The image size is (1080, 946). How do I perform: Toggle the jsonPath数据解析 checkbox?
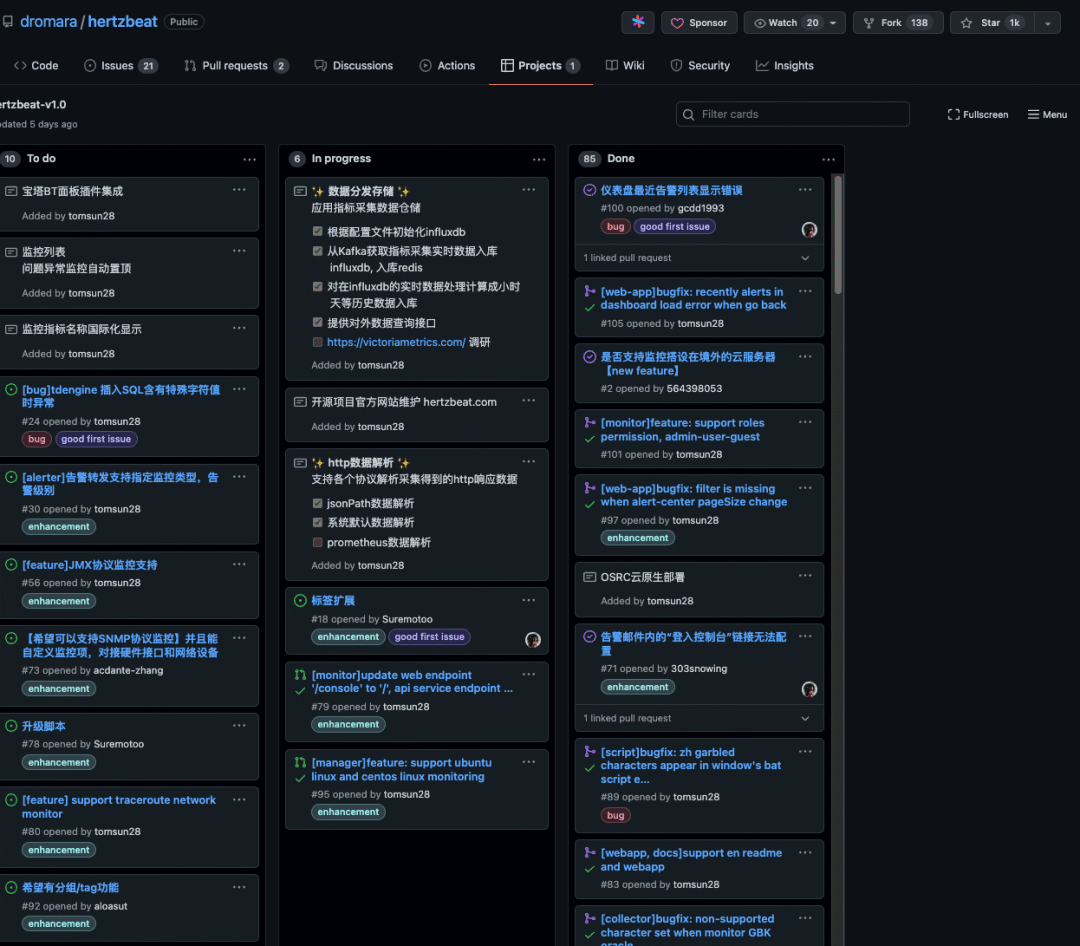[318, 503]
